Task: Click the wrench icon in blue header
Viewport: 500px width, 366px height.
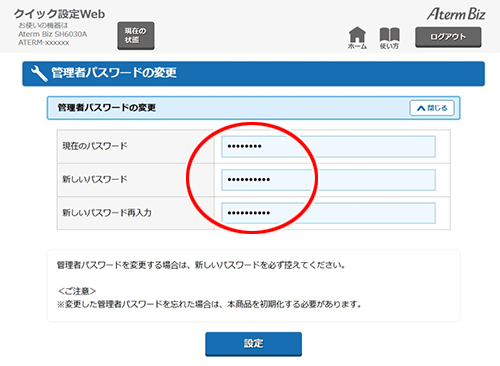Action: click(x=39, y=73)
